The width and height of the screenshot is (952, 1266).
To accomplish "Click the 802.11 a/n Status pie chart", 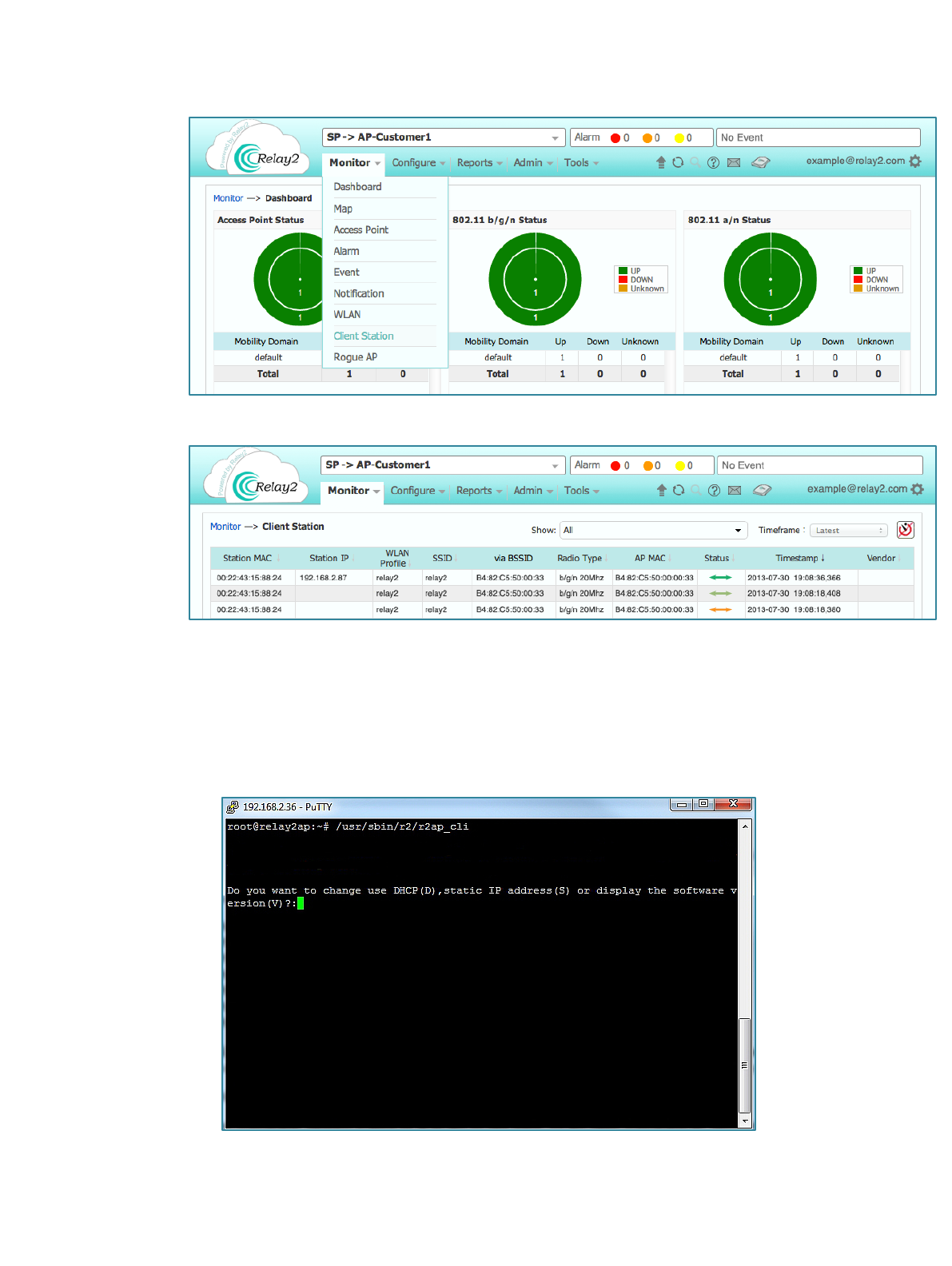I will 770,279.
